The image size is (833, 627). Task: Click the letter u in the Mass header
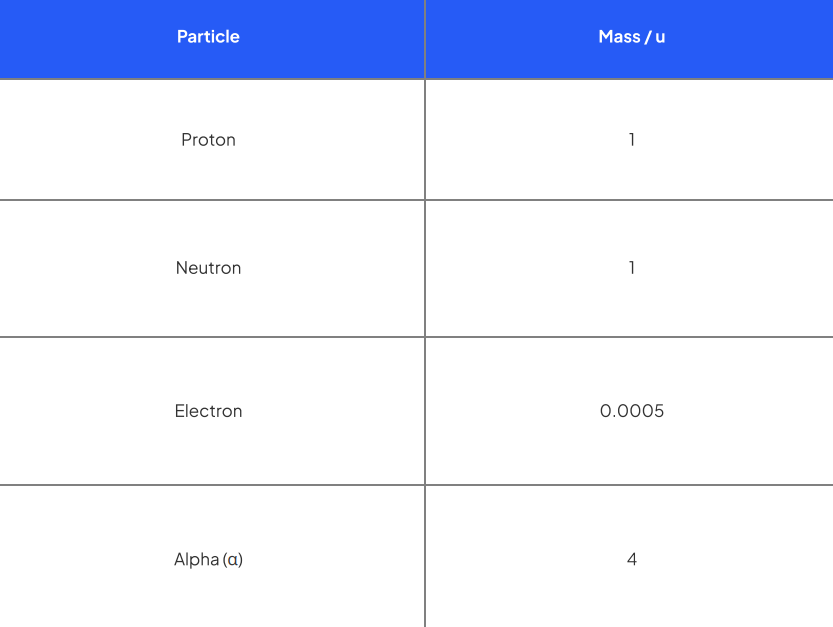coord(660,38)
